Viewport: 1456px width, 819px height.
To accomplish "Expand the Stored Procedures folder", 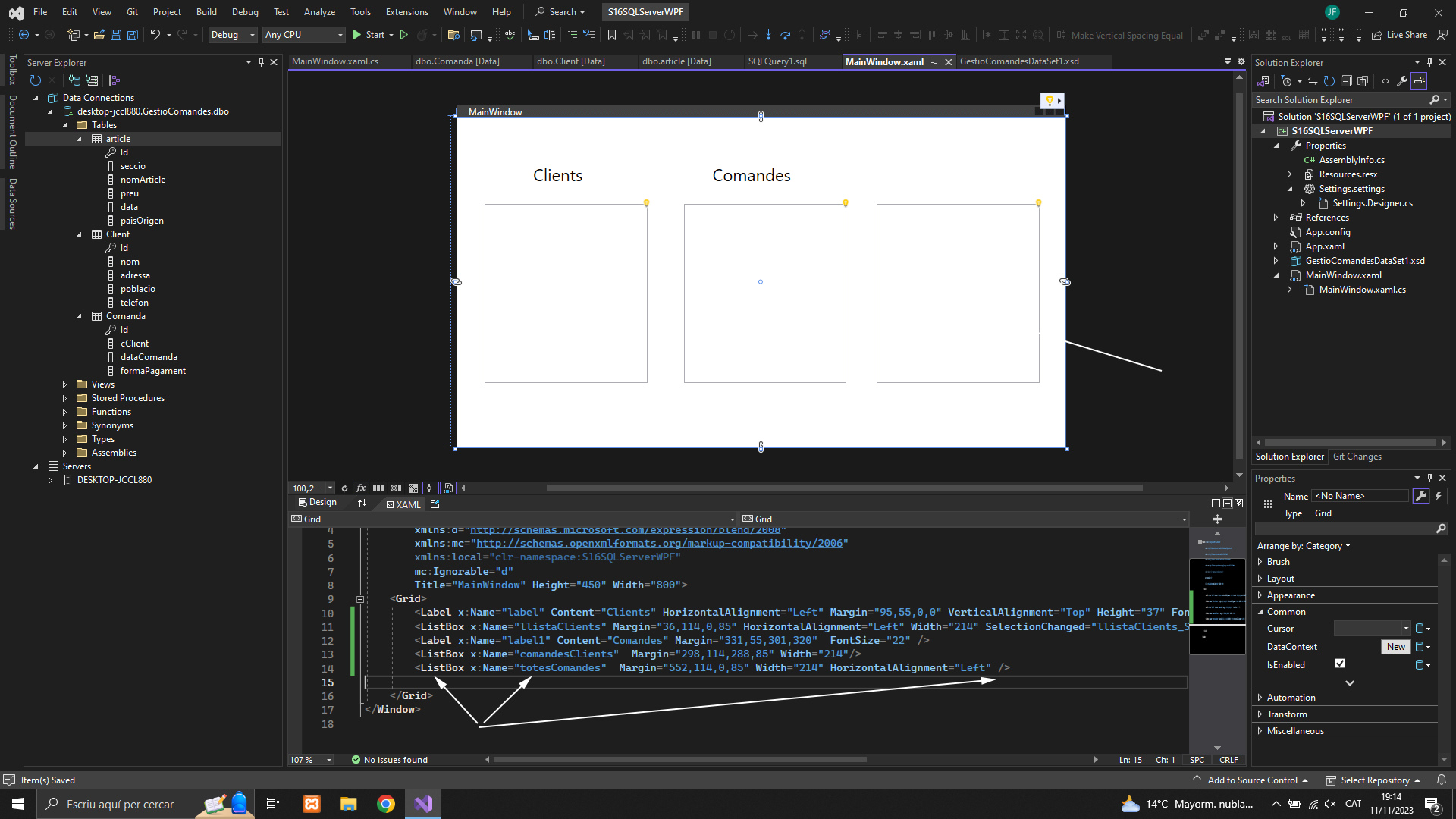I will [x=65, y=398].
